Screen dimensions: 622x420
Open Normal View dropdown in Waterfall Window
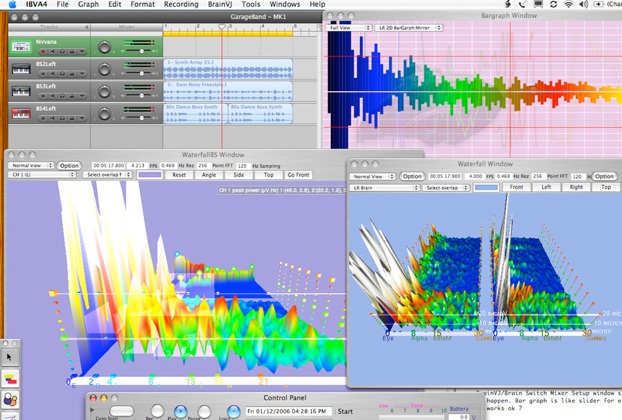coord(372,176)
